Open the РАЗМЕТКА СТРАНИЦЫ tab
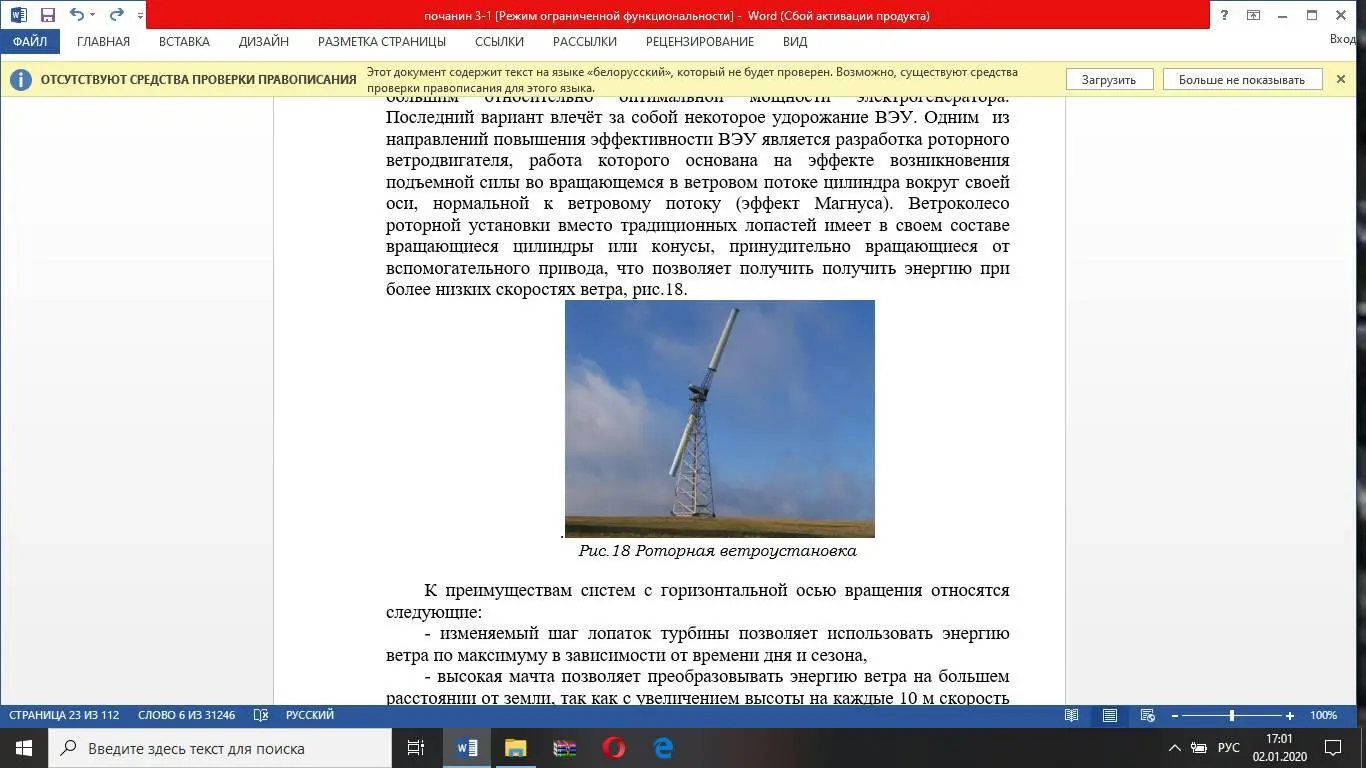This screenshot has height=768, width=1366. coord(381,42)
